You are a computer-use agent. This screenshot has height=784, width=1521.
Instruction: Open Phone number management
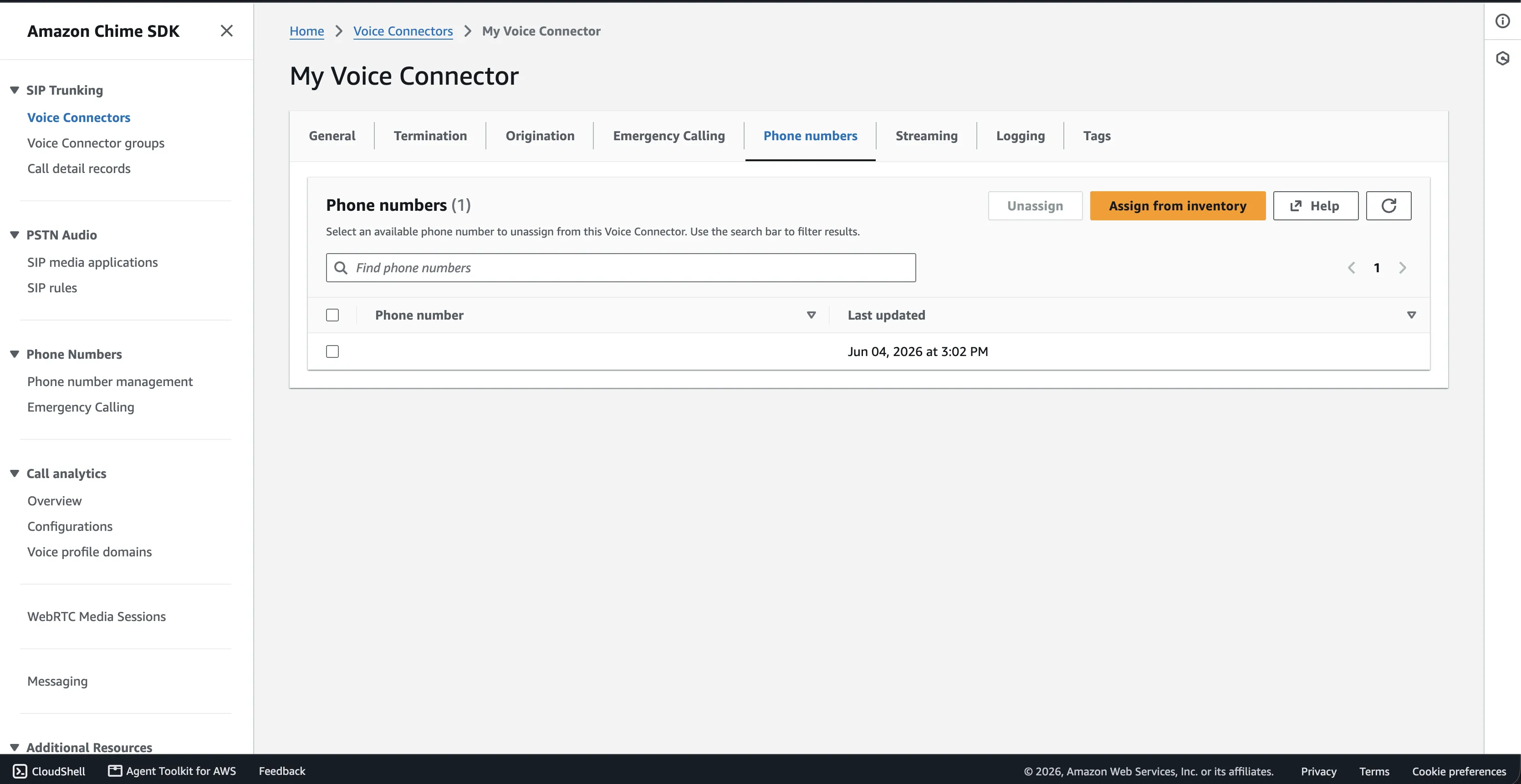(110, 382)
